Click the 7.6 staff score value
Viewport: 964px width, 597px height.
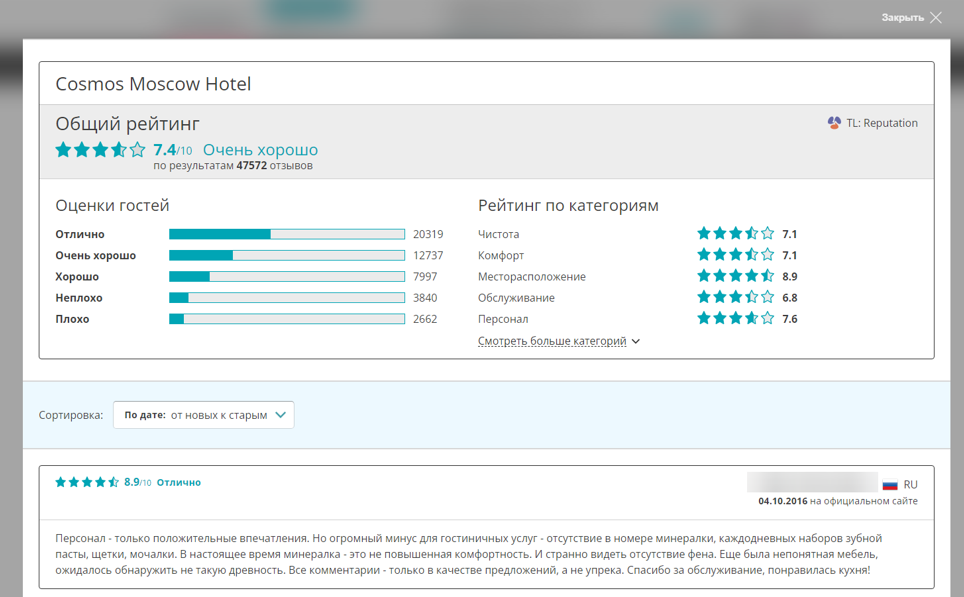point(789,319)
